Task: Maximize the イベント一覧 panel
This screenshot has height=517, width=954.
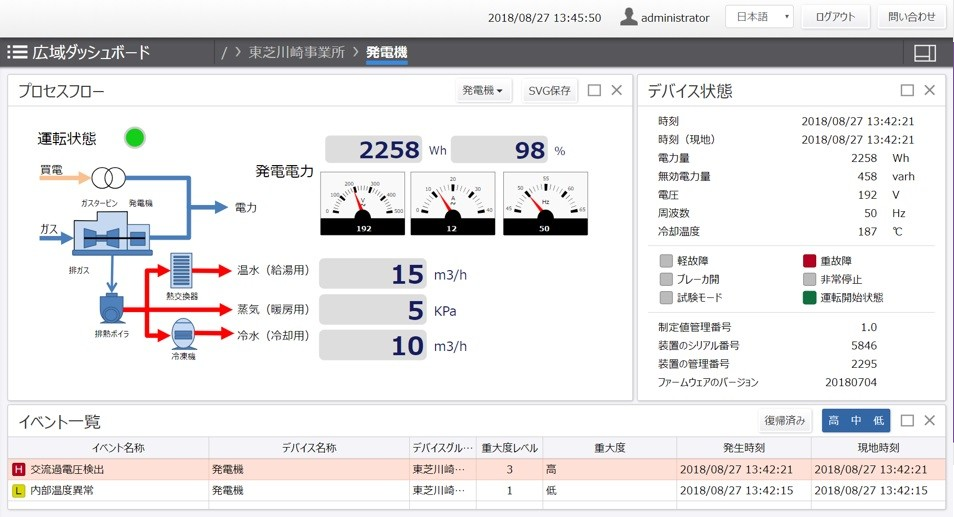Action: pos(907,421)
